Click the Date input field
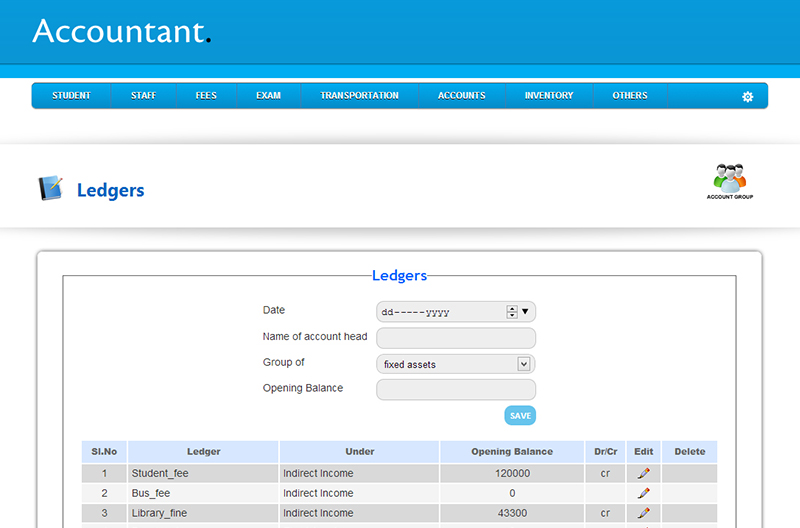 [440, 311]
